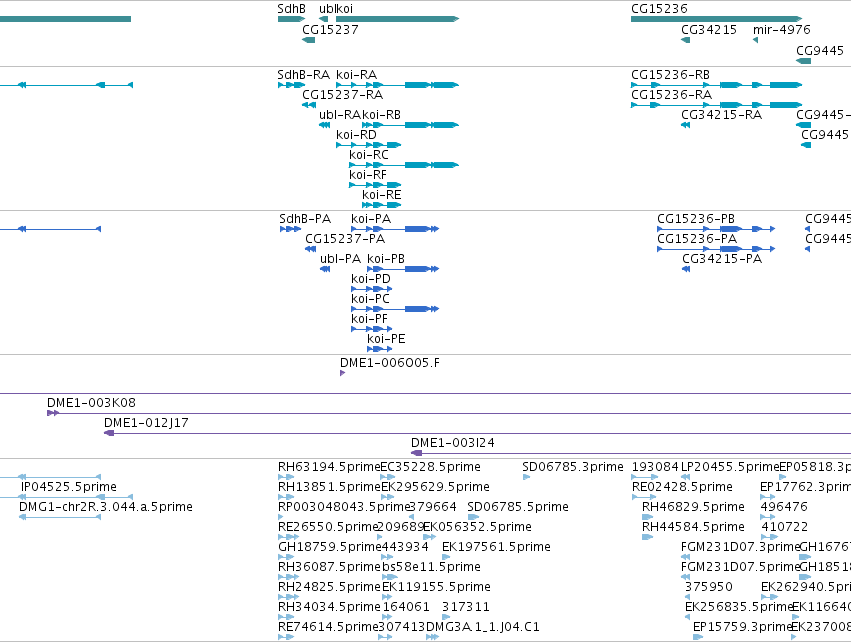Select the CG15237-RA transcript label

[x=342, y=95]
